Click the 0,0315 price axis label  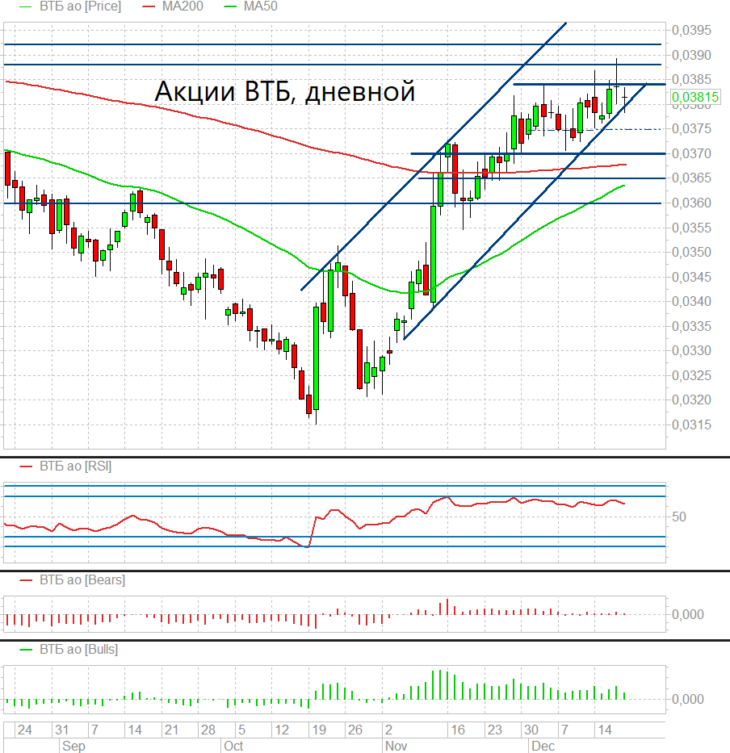point(691,425)
